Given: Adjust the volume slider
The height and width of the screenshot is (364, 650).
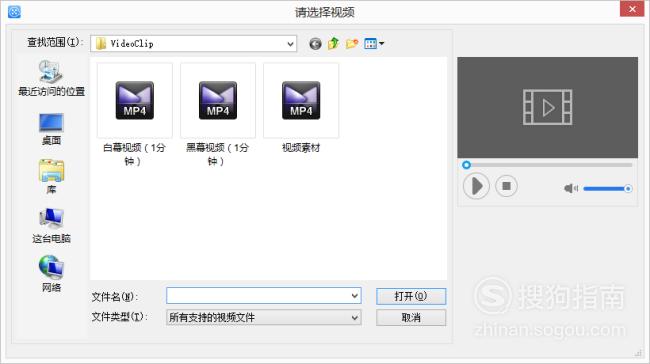Looking at the screenshot, I should pyautogui.click(x=607, y=189).
